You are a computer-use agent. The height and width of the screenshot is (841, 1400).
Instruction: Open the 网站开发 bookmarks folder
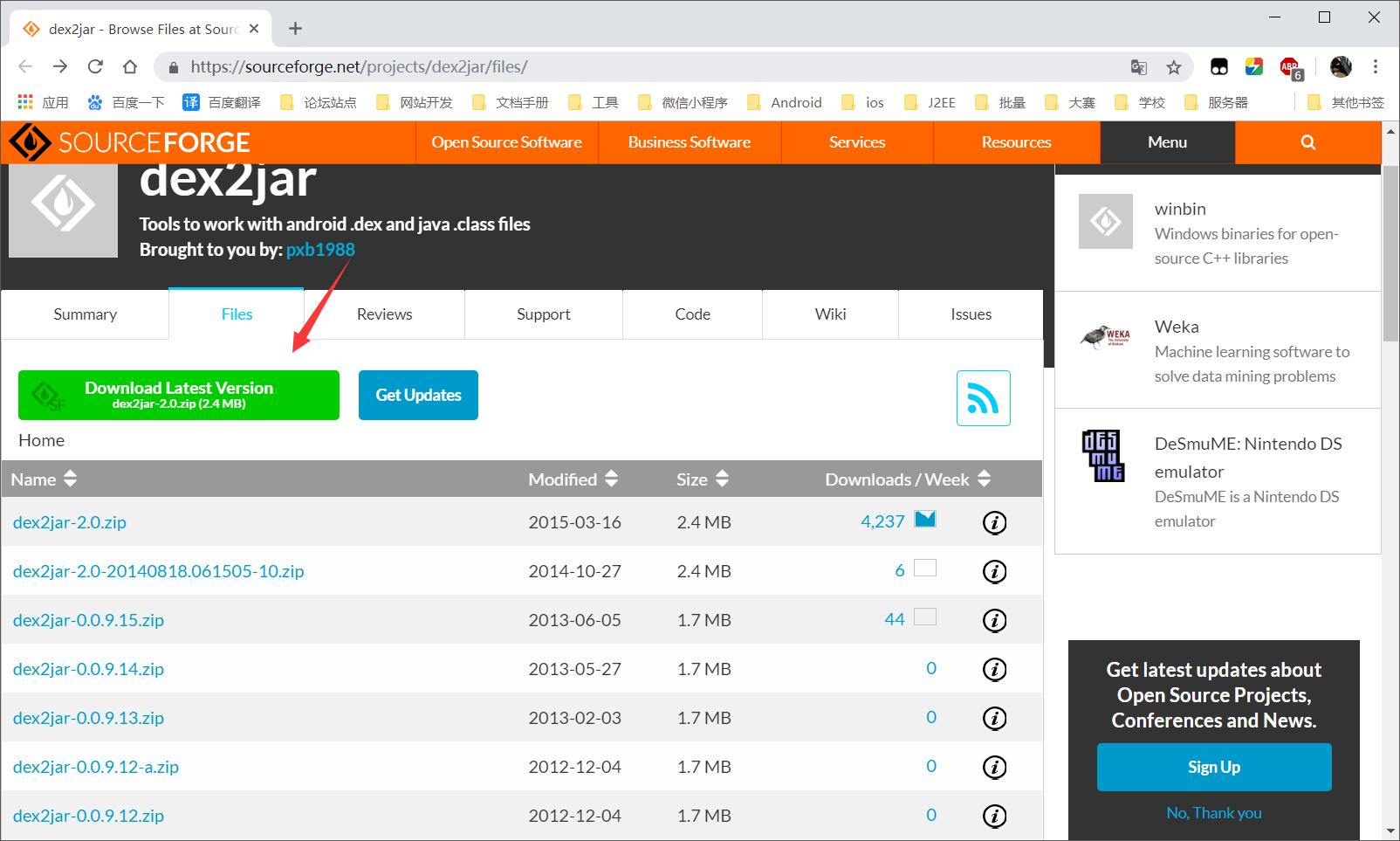[x=414, y=102]
